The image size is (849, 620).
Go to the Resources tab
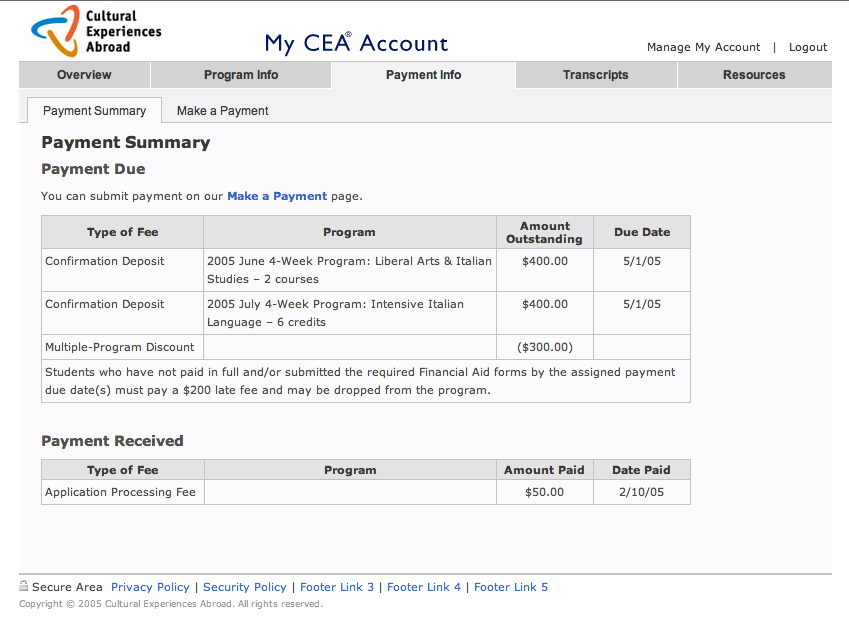click(x=754, y=75)
